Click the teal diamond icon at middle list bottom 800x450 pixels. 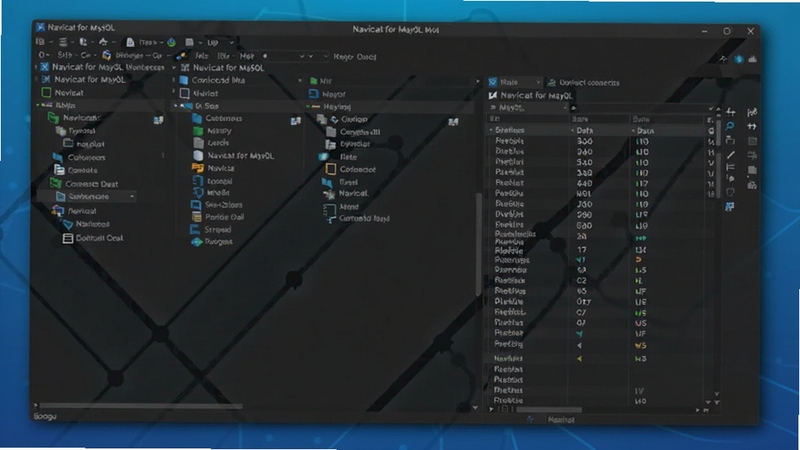(x=196, y=242)
